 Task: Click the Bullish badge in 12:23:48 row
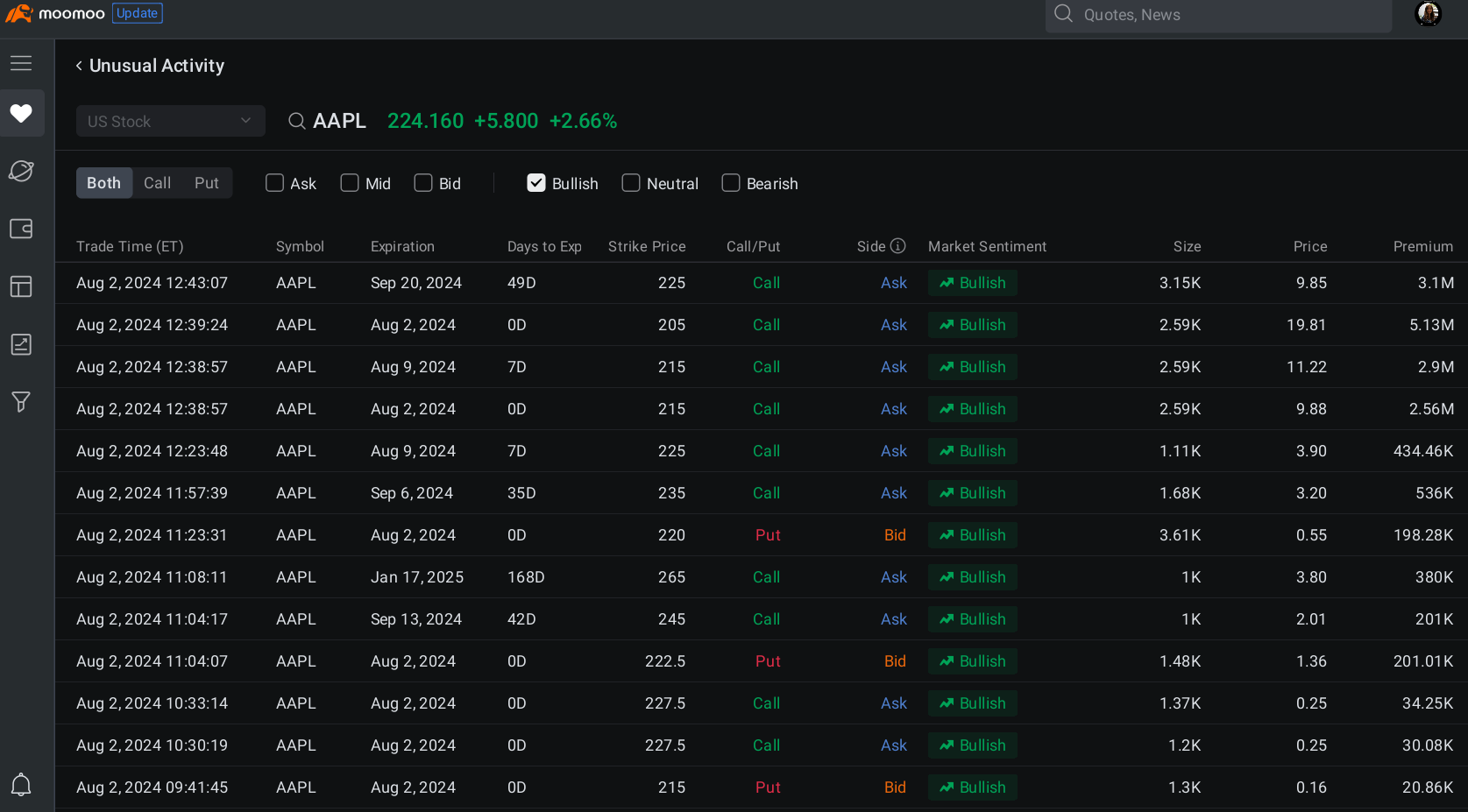[973, 451]
